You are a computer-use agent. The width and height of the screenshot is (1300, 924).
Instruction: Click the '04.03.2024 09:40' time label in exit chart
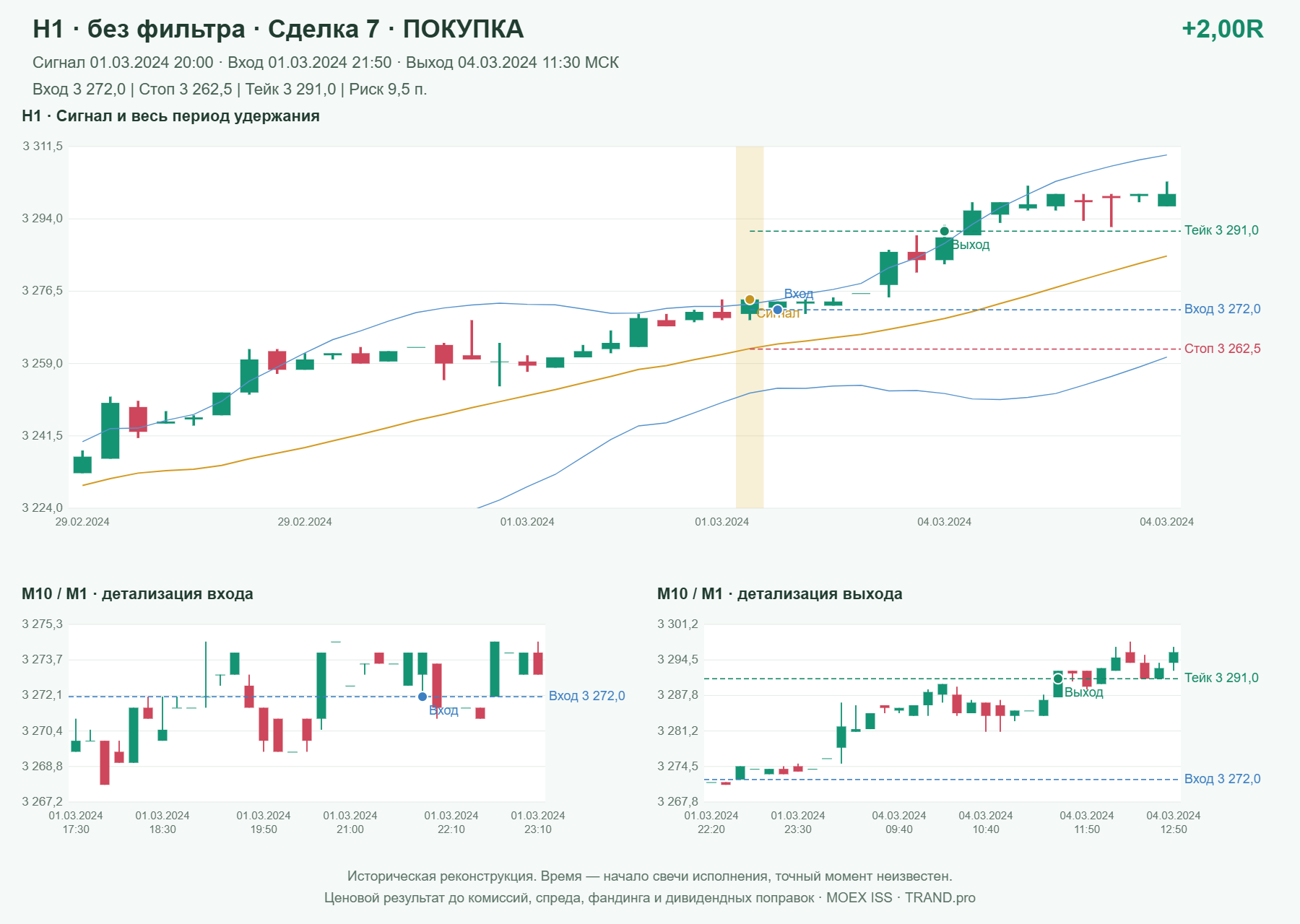[899, 822]
